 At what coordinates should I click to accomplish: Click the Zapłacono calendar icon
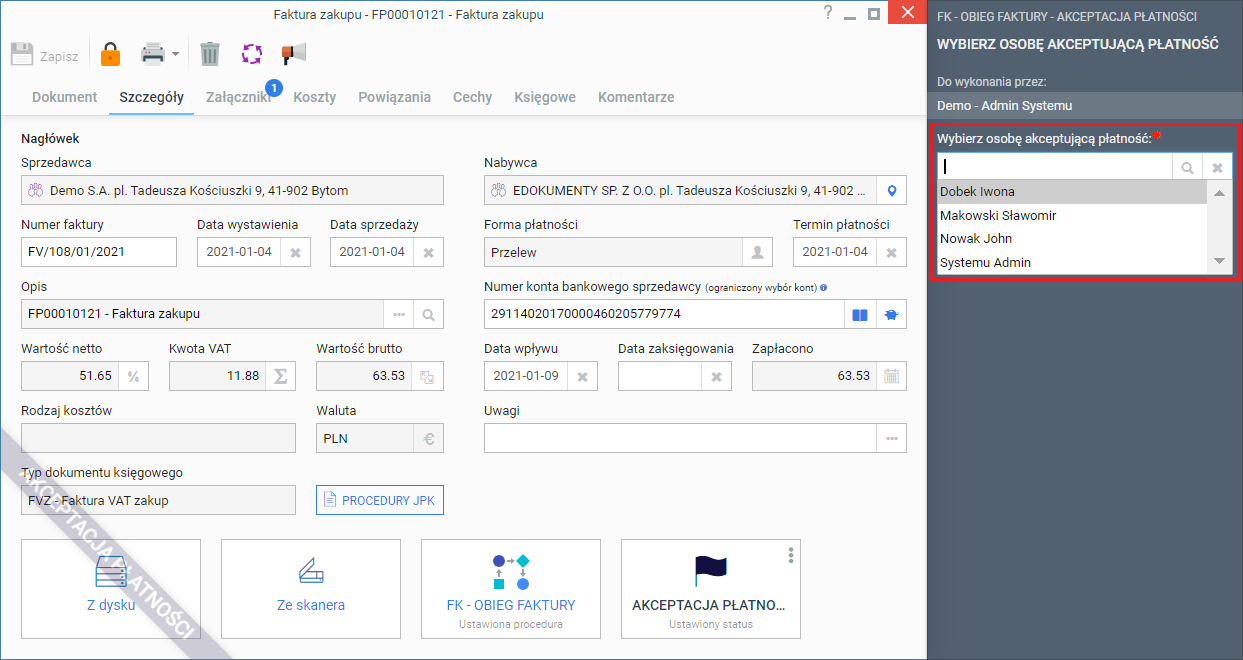892,376
